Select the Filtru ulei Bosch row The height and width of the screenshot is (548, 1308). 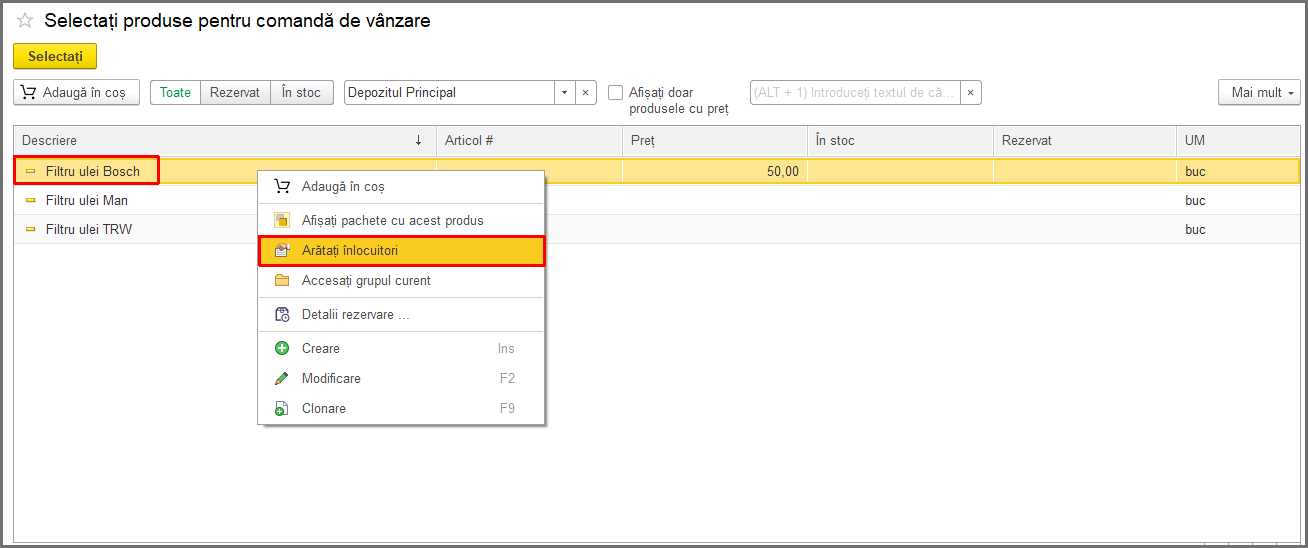656,171
